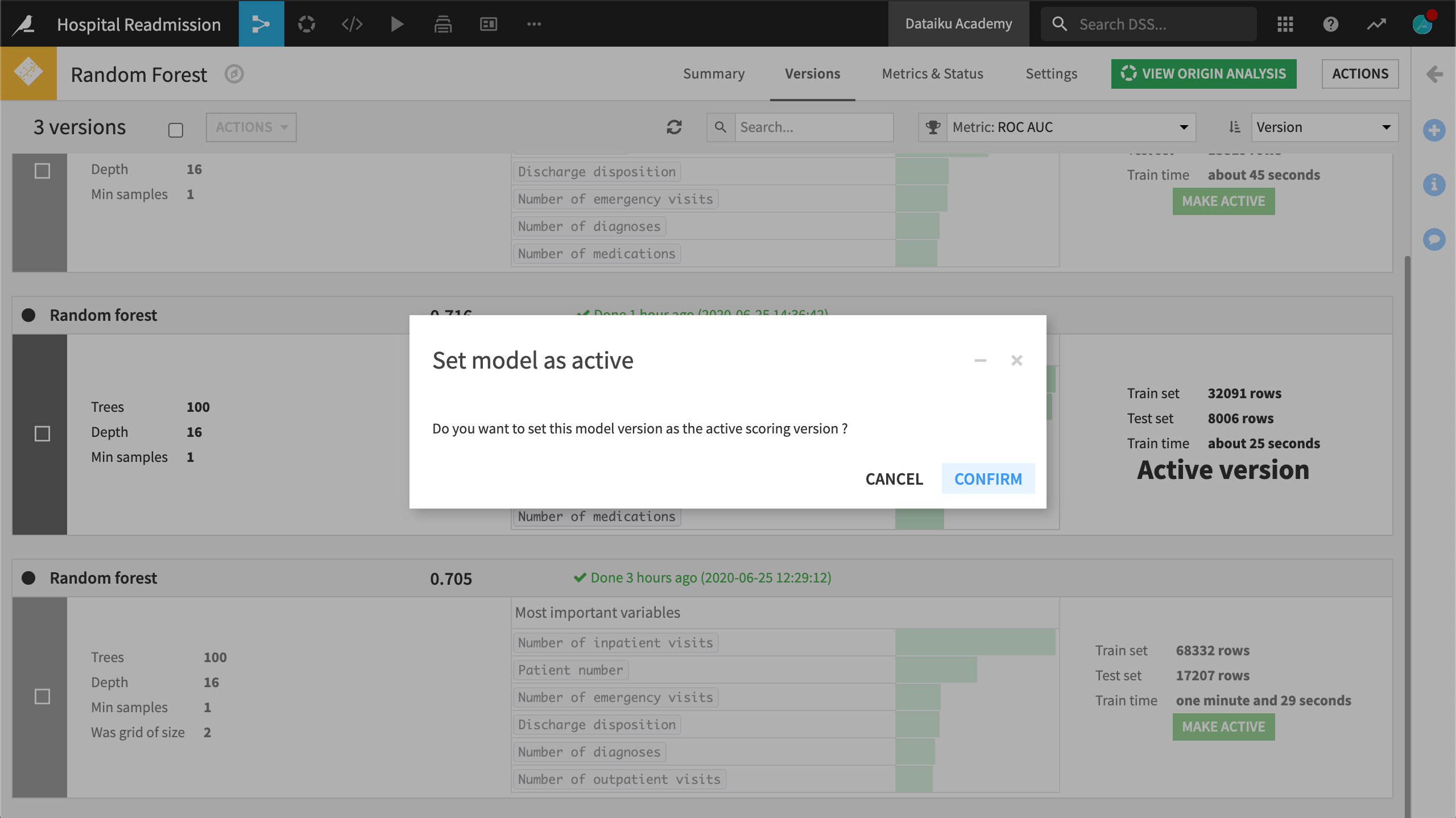Open the Metric: ROC AUC dropdown

point(1071,127)
